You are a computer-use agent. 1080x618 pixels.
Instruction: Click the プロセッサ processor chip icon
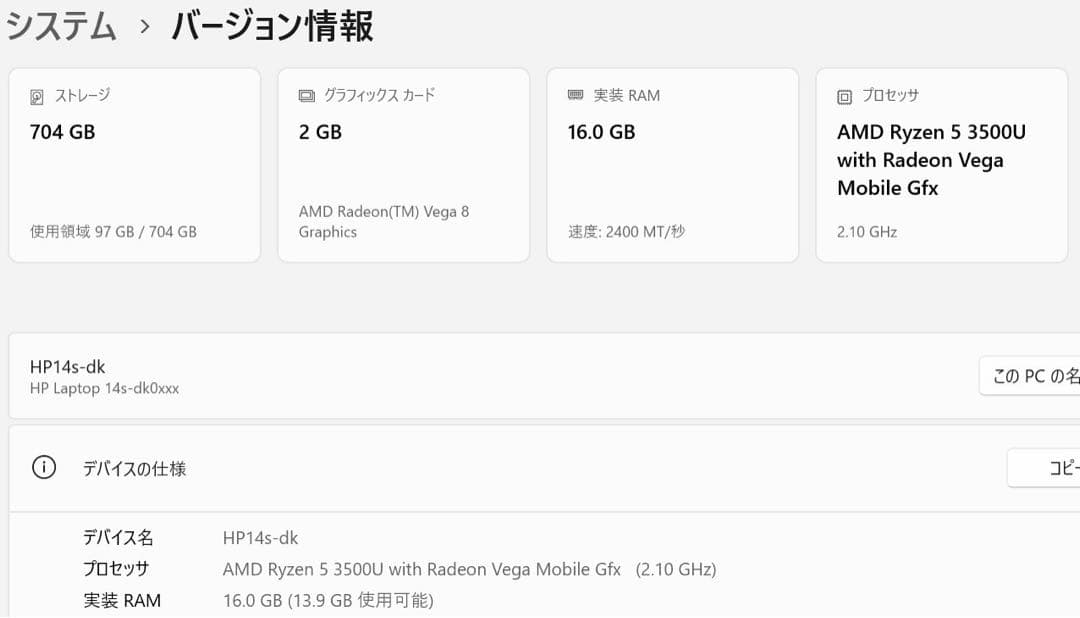[844, 95]
